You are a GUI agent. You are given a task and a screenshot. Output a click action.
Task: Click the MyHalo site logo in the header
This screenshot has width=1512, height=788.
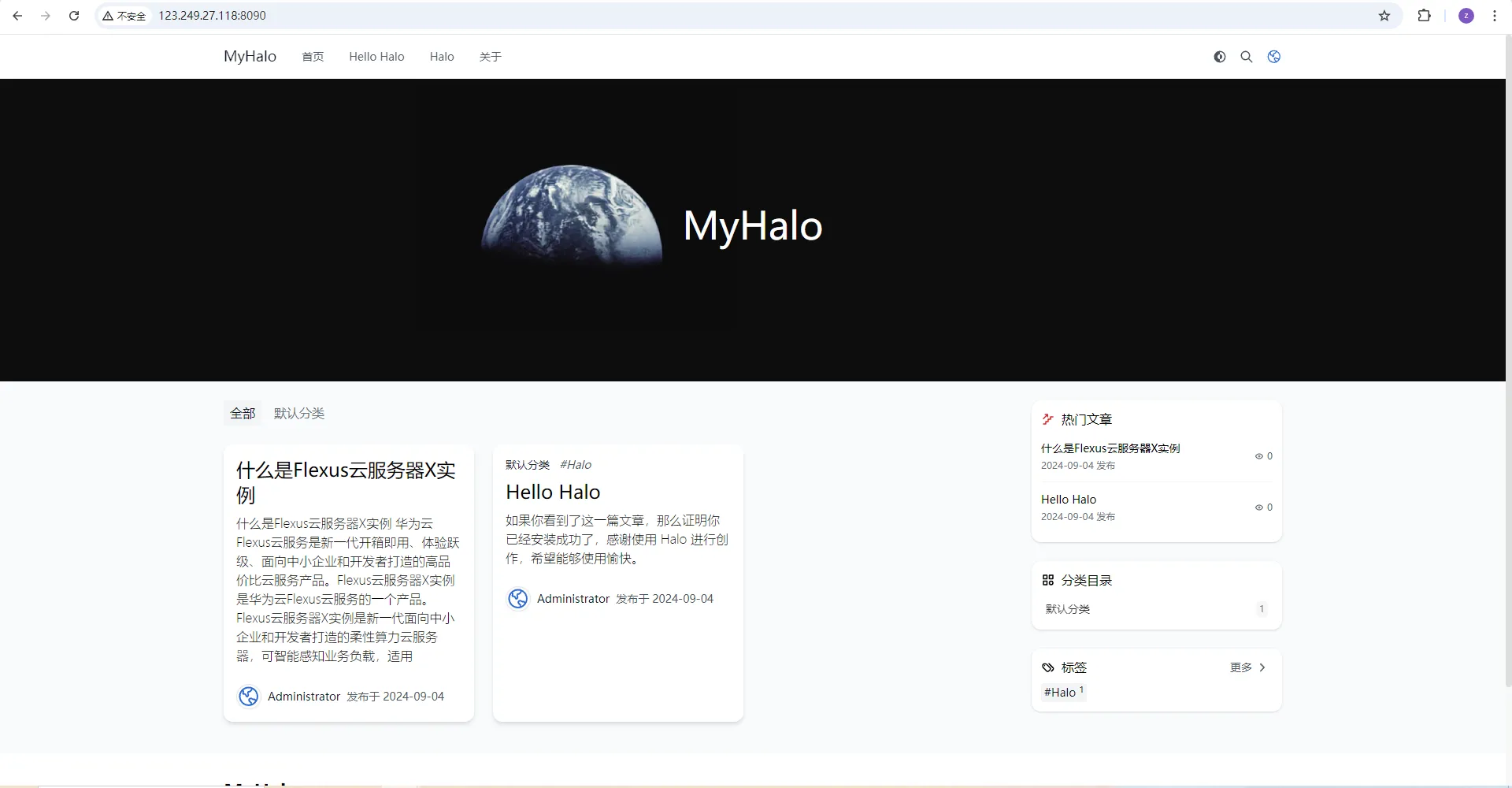tap(250, 57)
